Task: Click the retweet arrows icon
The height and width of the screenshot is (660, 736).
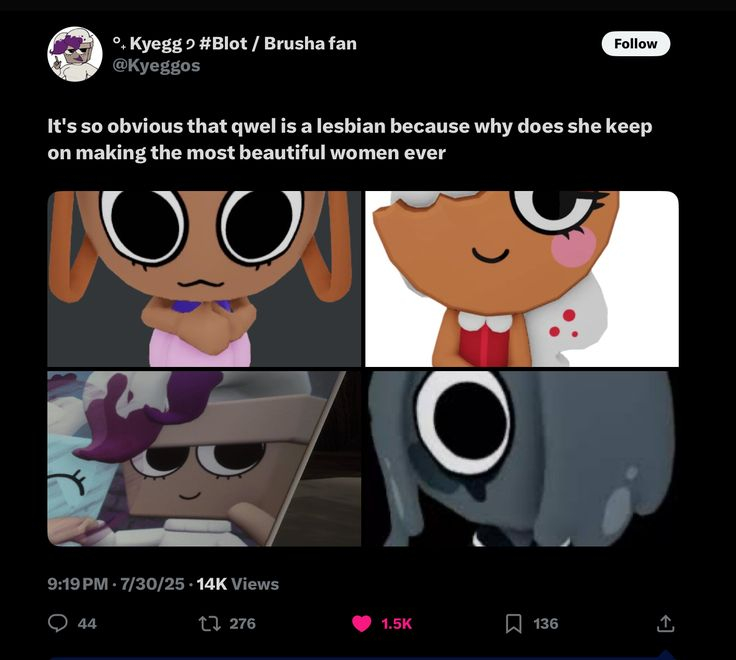Action: 209,623
